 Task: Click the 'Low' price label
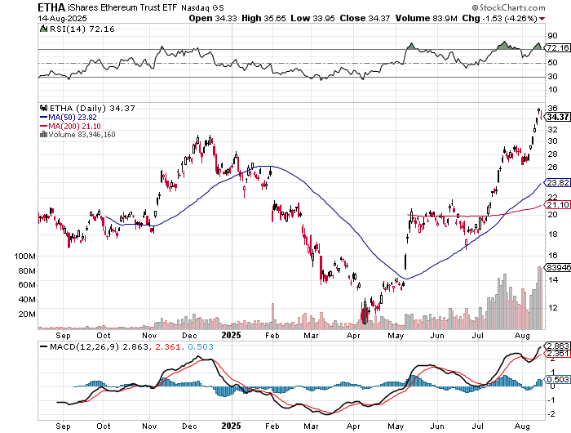pyautogui.click(x=300, y=18)
